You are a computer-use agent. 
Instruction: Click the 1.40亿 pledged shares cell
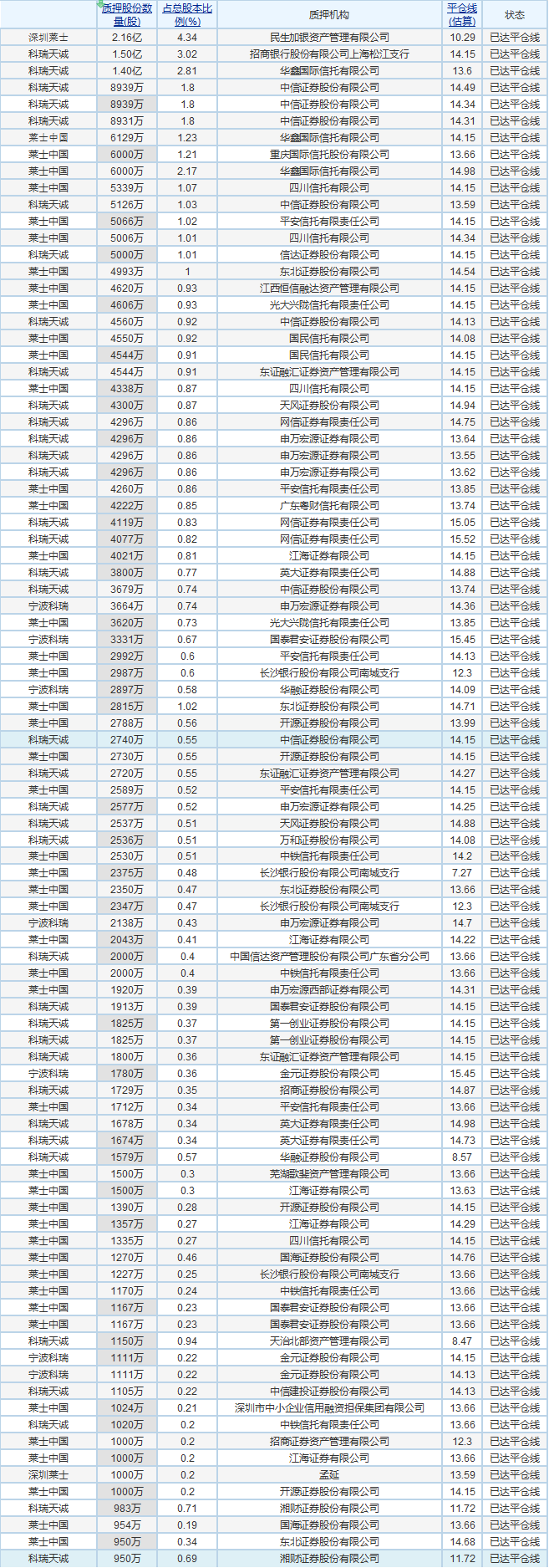point(127,71)
